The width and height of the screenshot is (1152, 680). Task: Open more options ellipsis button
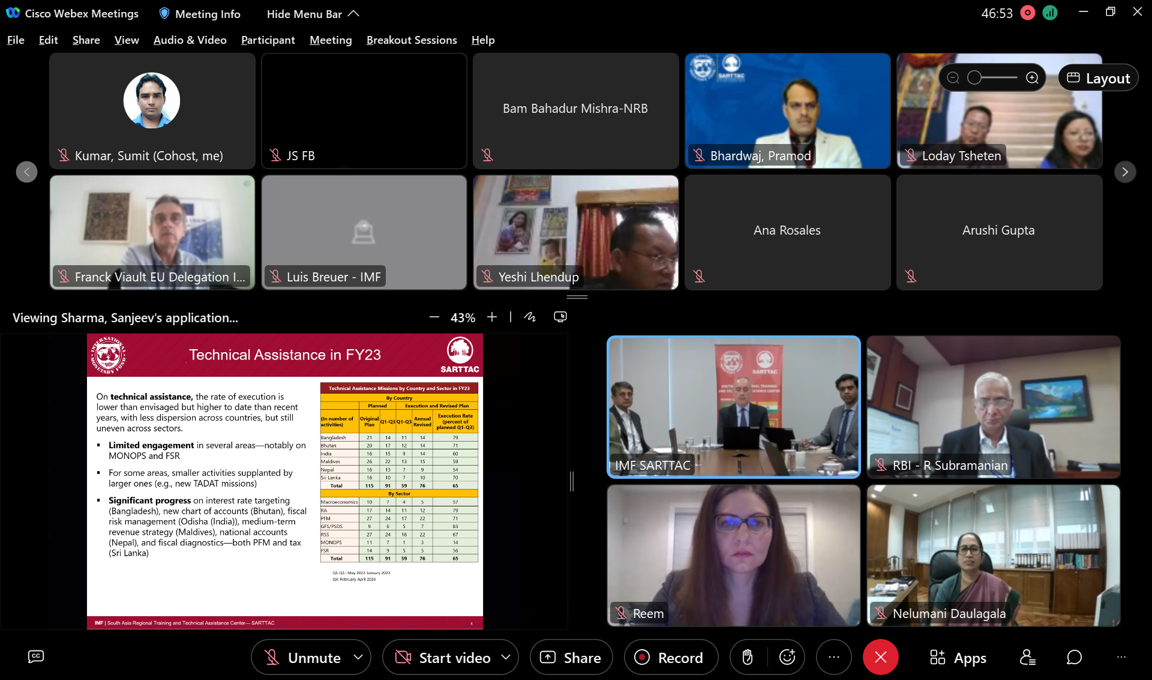[x=834, y=657]
